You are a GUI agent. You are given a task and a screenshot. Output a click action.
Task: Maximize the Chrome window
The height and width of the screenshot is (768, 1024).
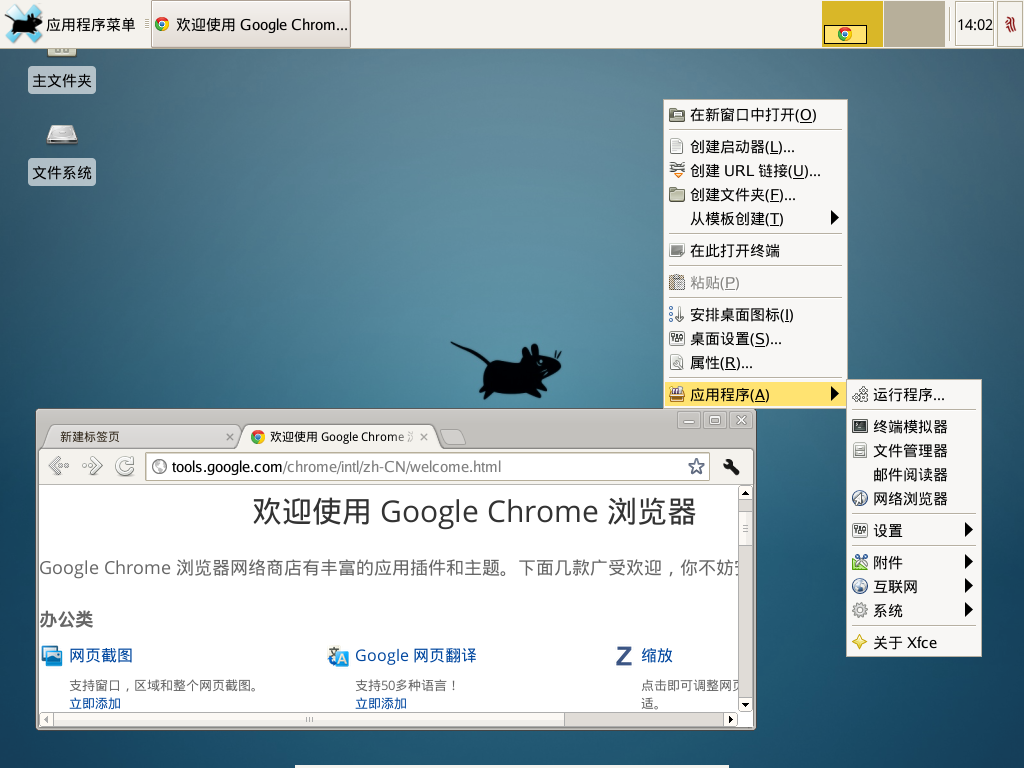coord(715,420)
